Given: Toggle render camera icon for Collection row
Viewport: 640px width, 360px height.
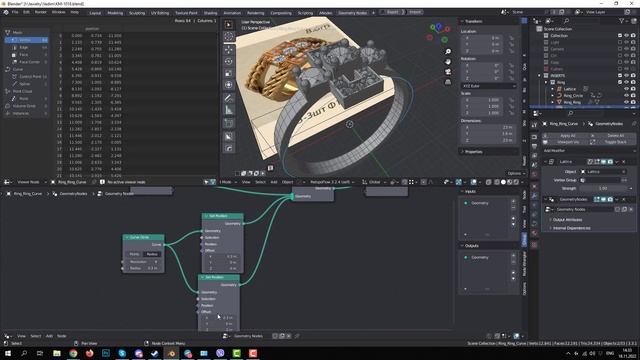Looking at the screenshot, I should point(633,36).
